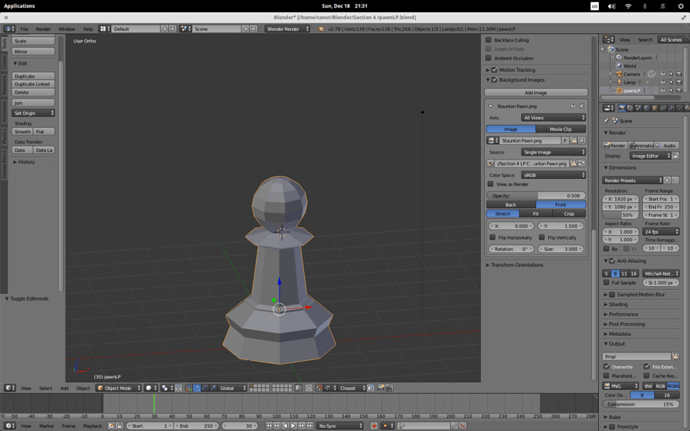Click the Lamp object icon in outliner
The height and width of the screenshot is (431, 690).
click(x=620, y=81)
